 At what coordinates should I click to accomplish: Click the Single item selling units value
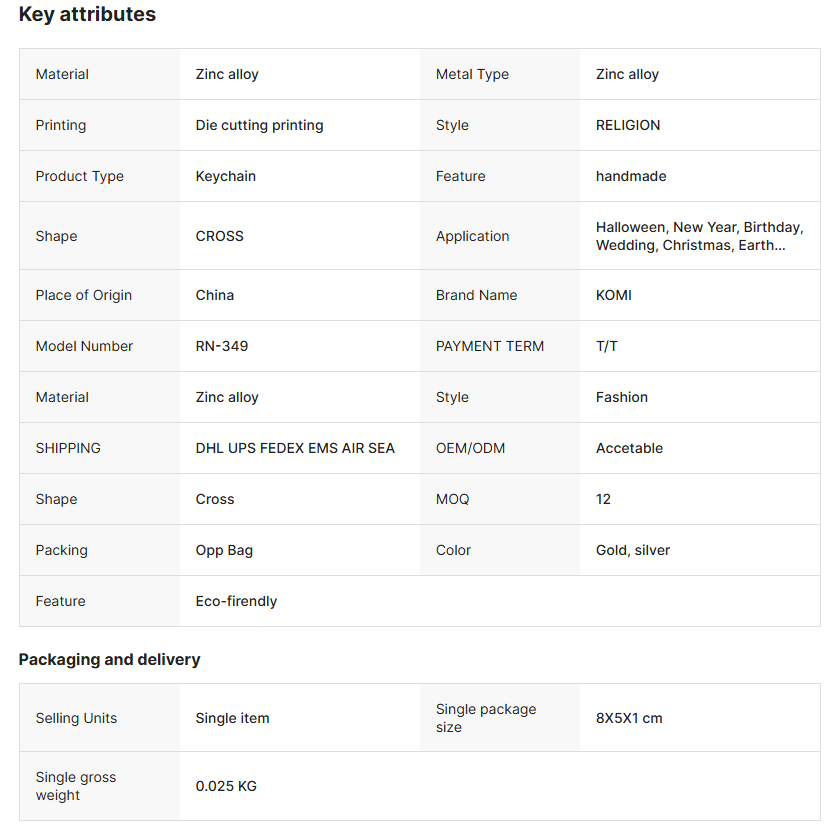point(232,718)
